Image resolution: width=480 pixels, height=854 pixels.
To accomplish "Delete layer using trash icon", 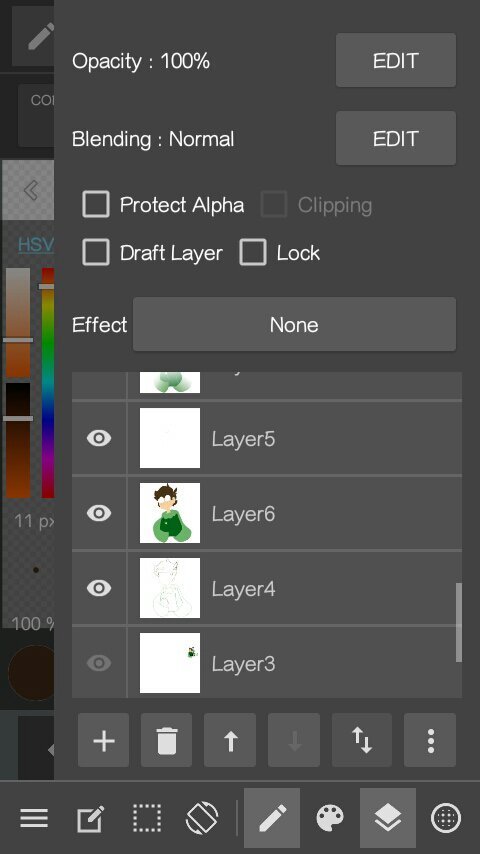I will pos(167,740).
